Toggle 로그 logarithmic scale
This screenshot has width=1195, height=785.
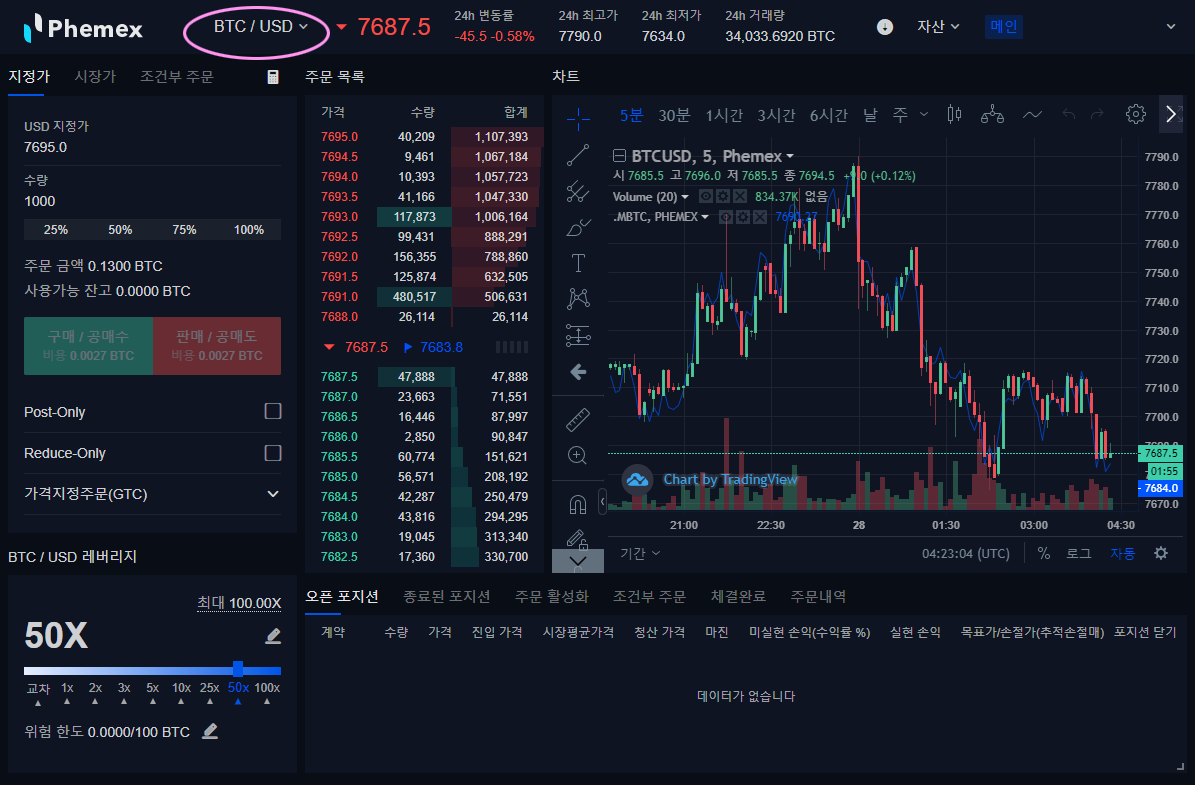coord(1078,553)
